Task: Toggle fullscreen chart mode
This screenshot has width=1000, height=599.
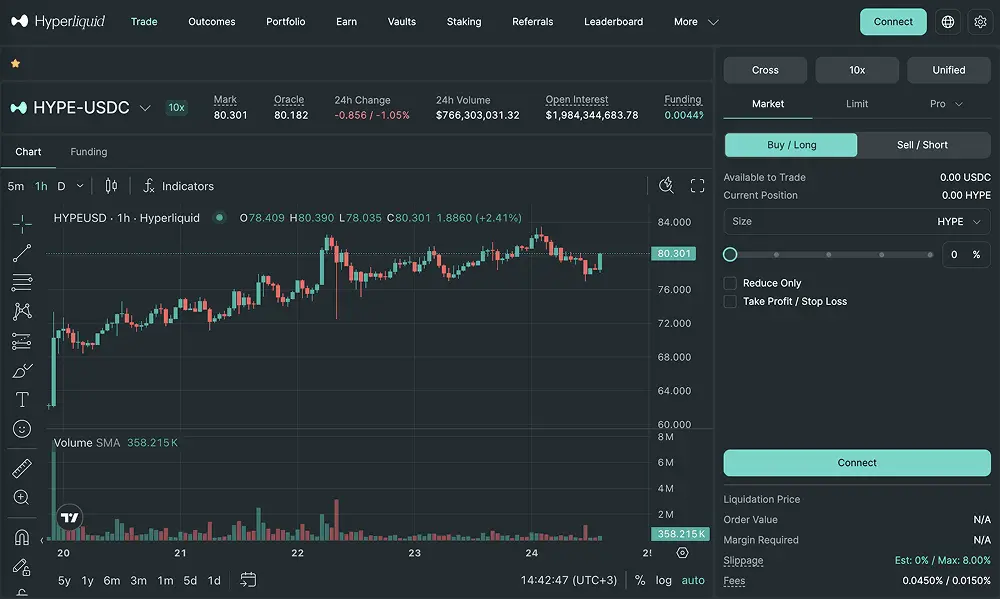Action: pyautogui.click(x=697, y=186)
